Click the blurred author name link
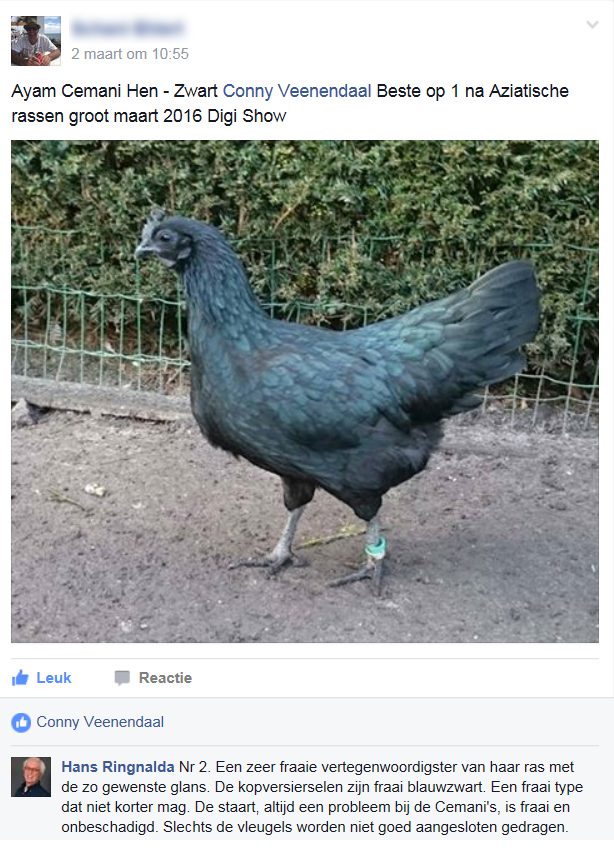 tap(128, 27)
